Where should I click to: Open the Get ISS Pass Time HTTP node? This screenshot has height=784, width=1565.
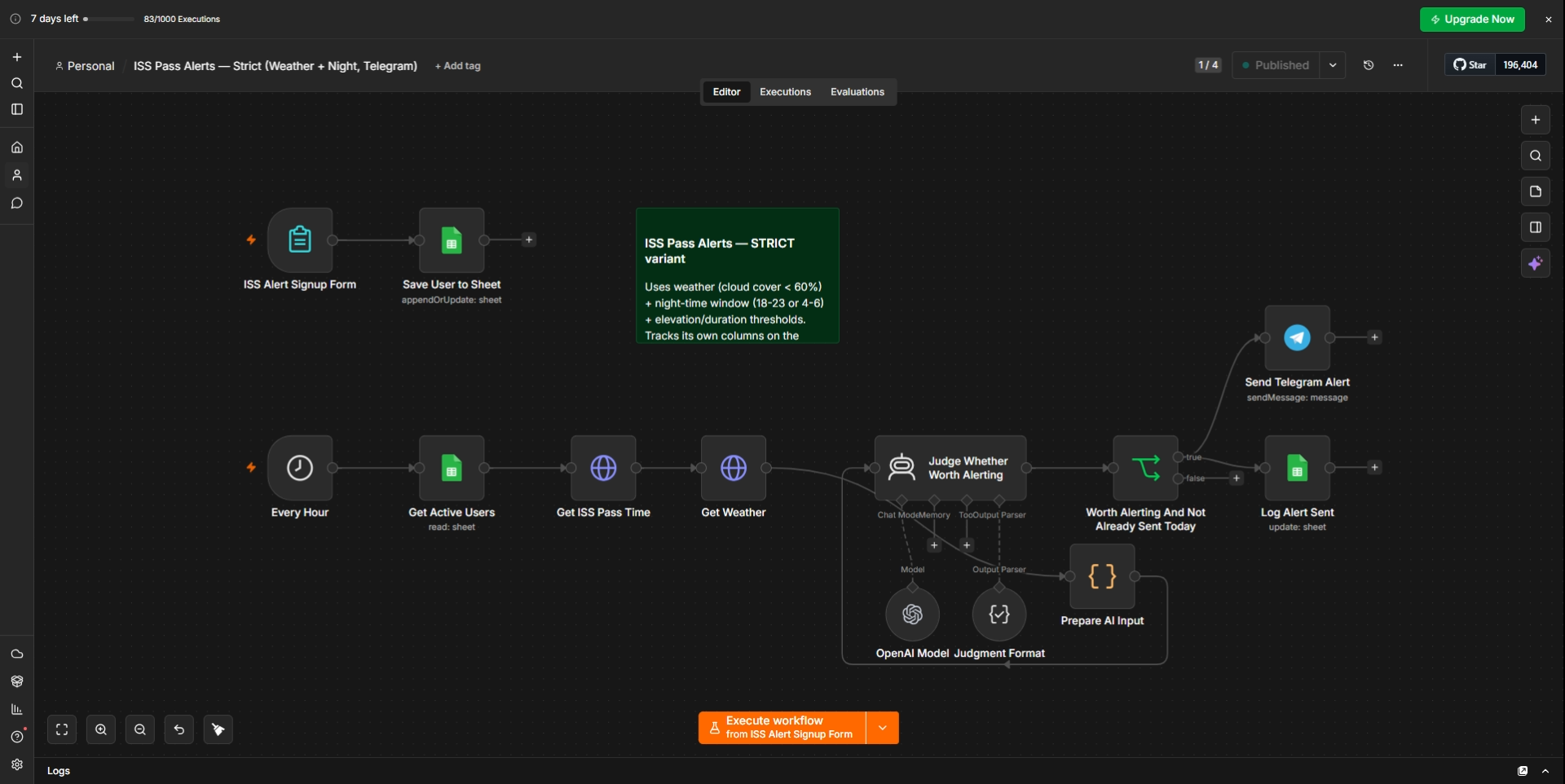603,468
